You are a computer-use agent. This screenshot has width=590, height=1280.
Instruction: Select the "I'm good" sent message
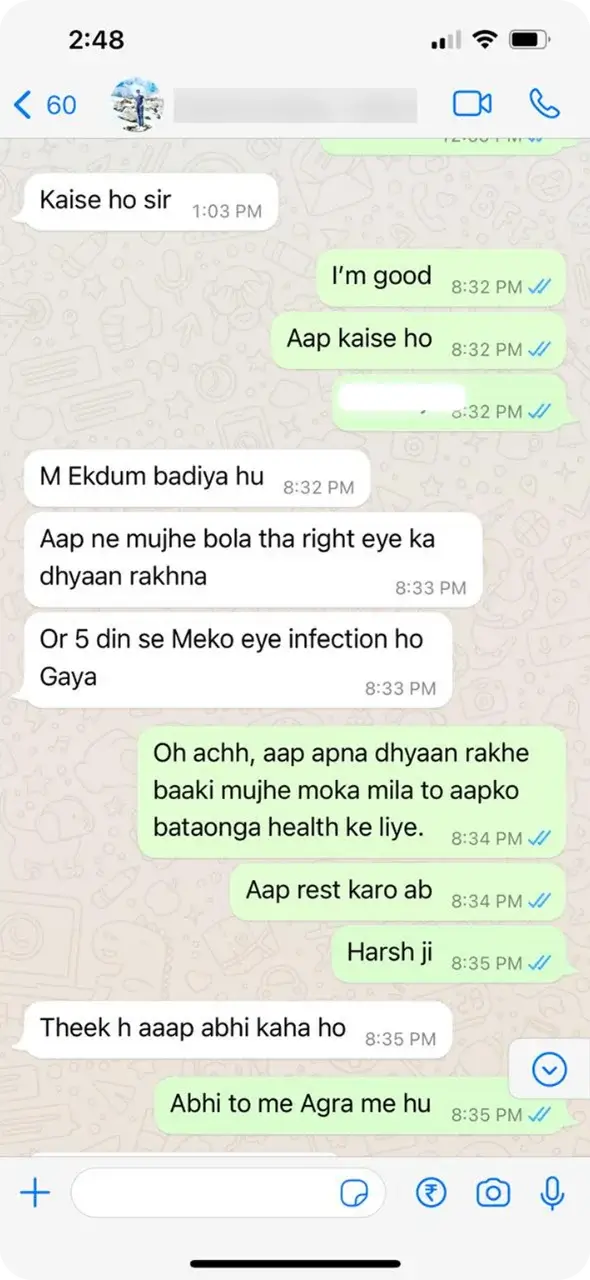[441, 279]
